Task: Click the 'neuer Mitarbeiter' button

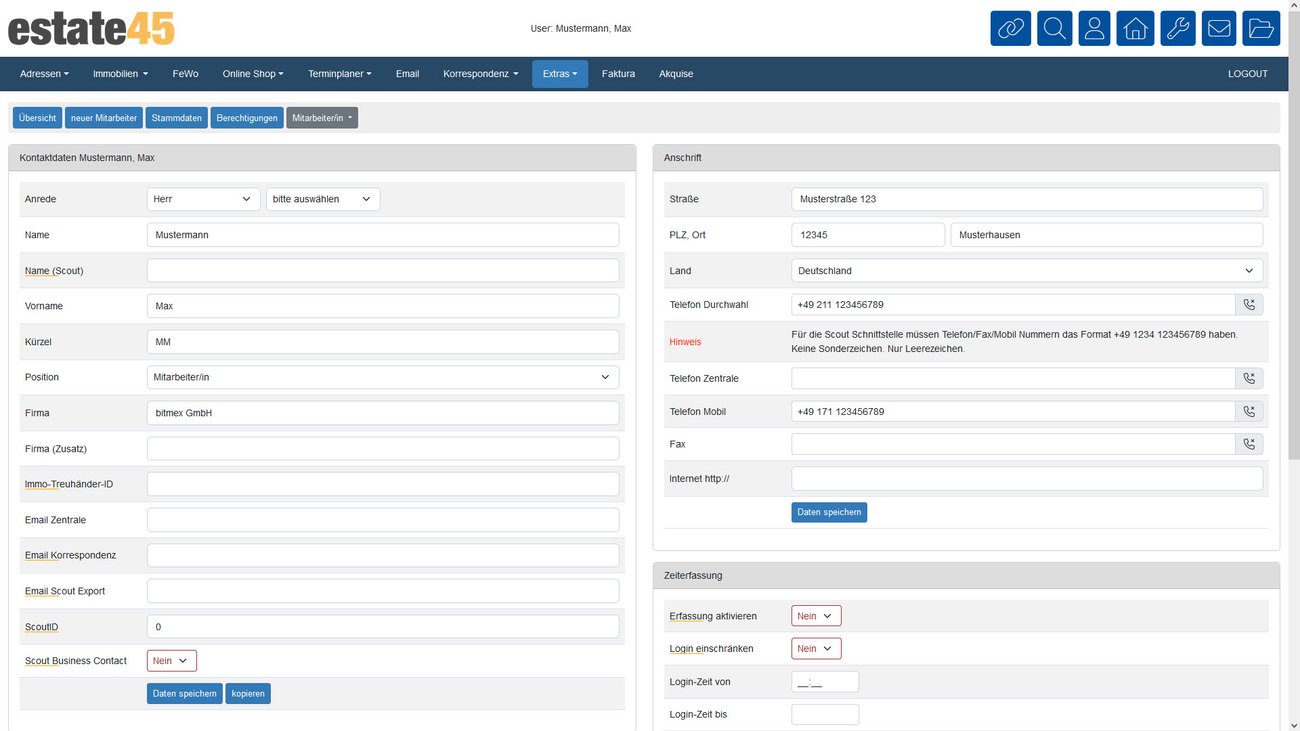Action: (104, 118)
